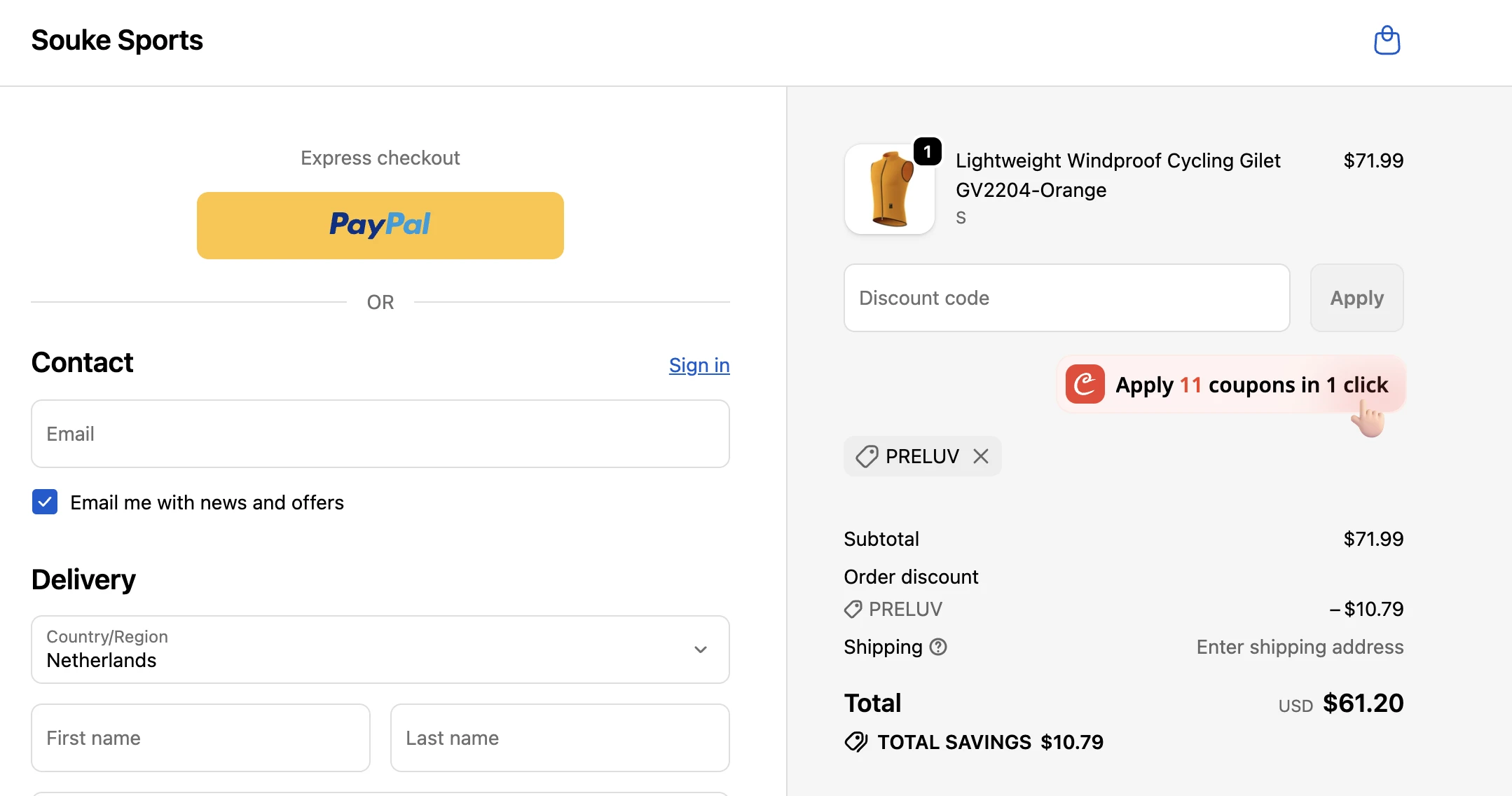The image size is (1512, 796).
Task: Click the USD $61.20 total amount
Action: point(1341,703)
